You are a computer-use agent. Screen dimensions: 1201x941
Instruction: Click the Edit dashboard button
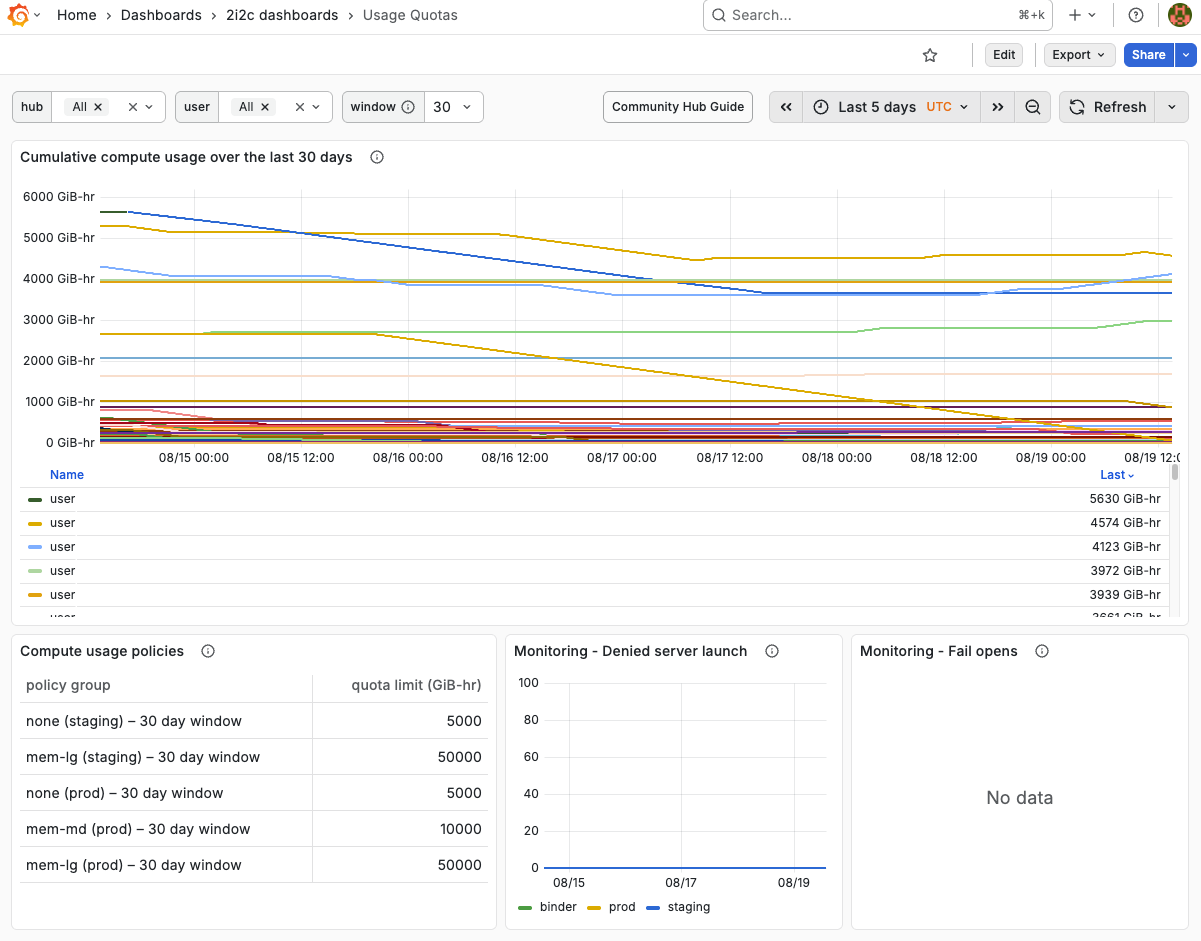(x=1004, y=55)
